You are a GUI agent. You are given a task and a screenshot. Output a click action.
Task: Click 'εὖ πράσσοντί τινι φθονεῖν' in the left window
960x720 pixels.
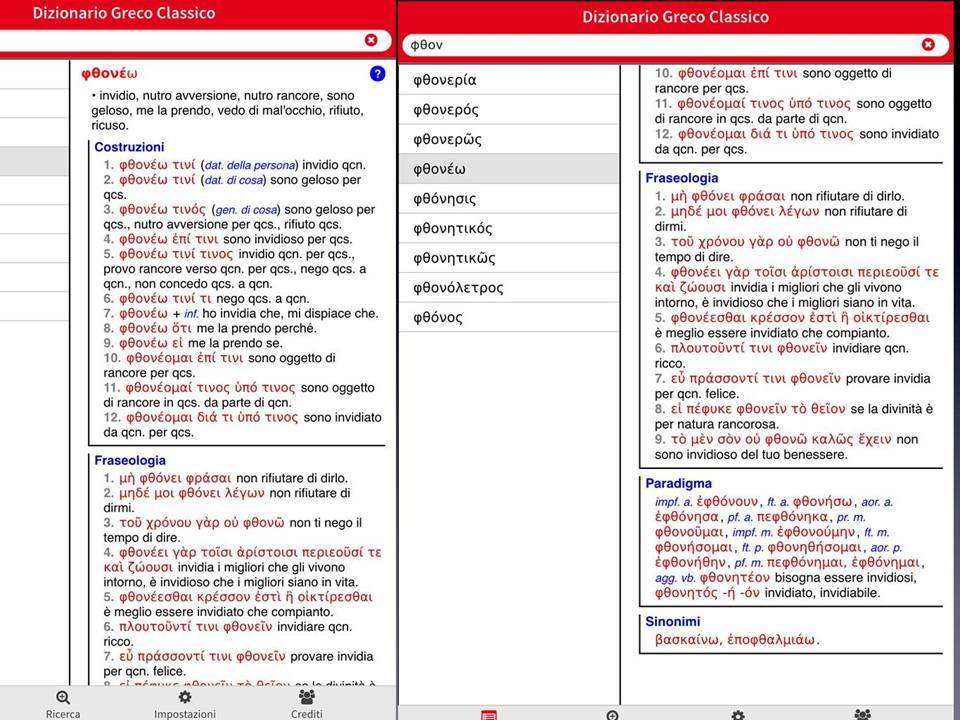(202, 656)
